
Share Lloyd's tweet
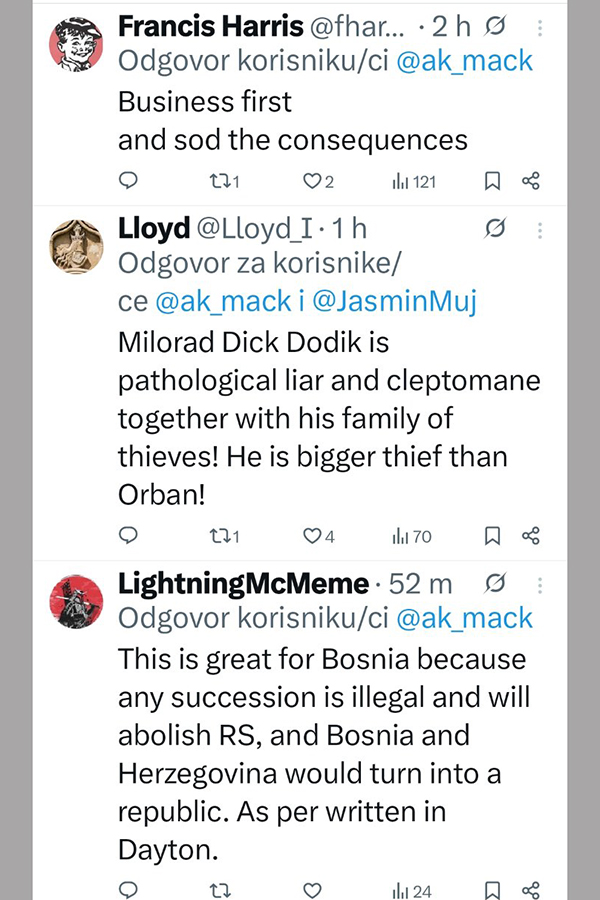click(531, 536)
